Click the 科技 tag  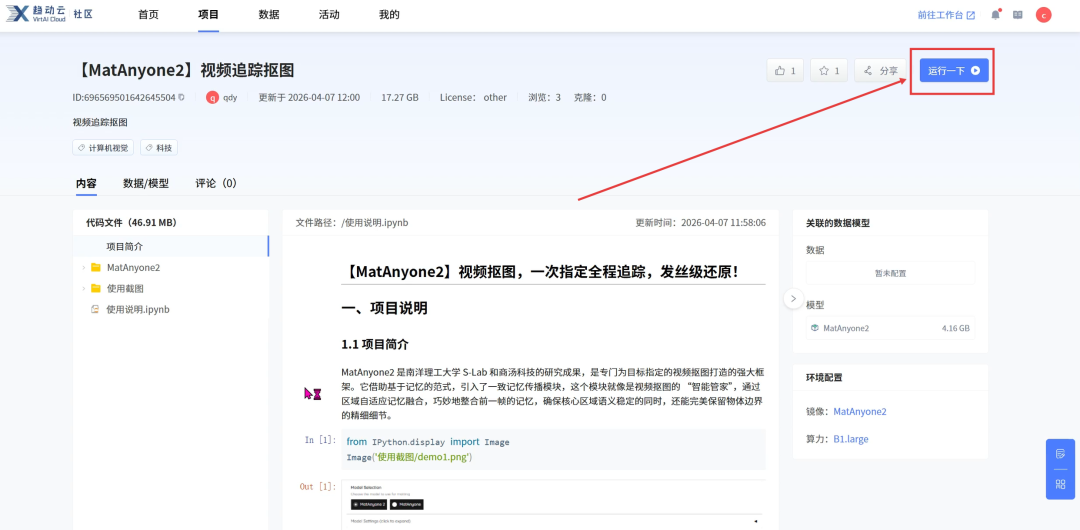click(x=159, y=147)
